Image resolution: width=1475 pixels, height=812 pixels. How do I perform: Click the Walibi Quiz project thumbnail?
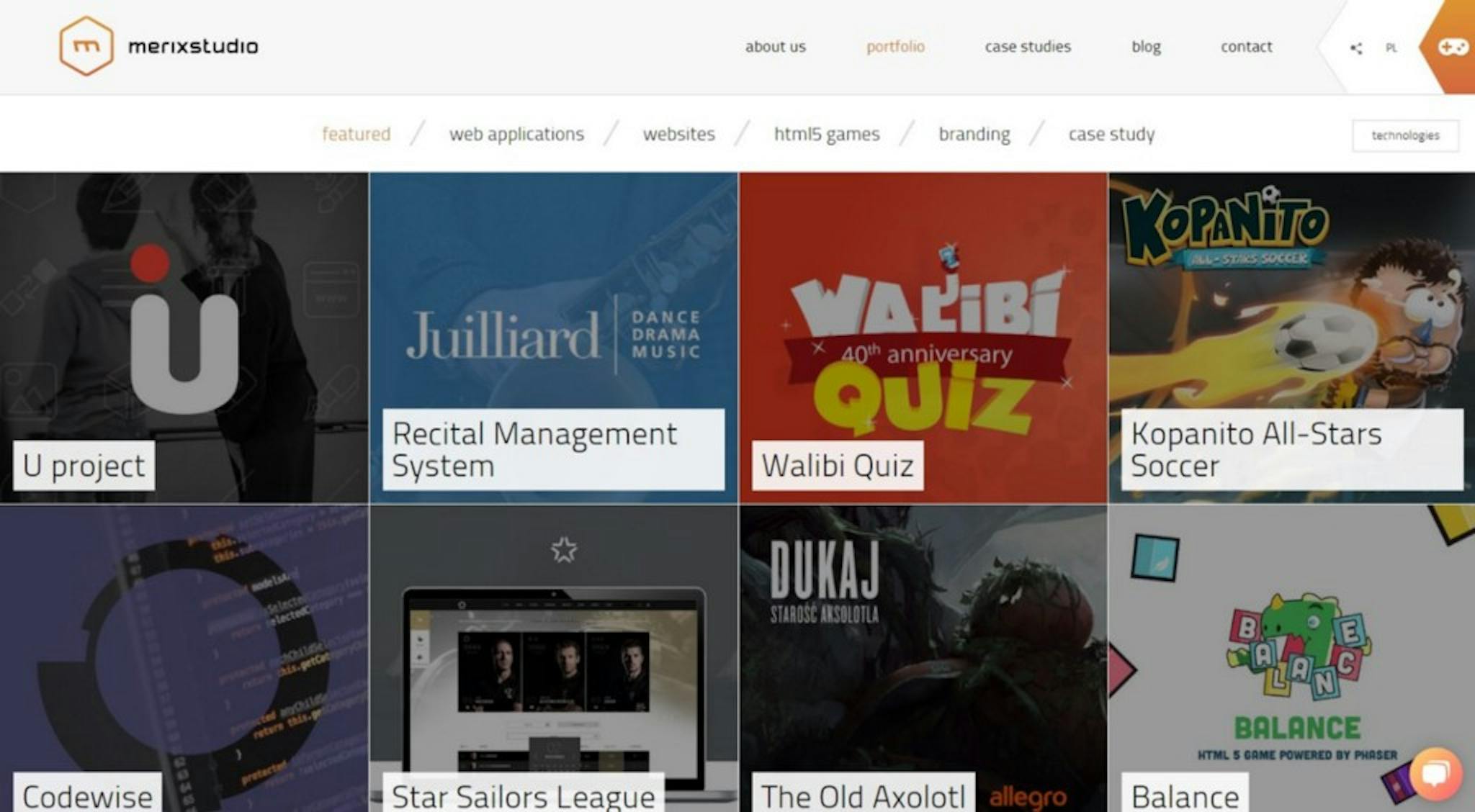tap(923, 337)
